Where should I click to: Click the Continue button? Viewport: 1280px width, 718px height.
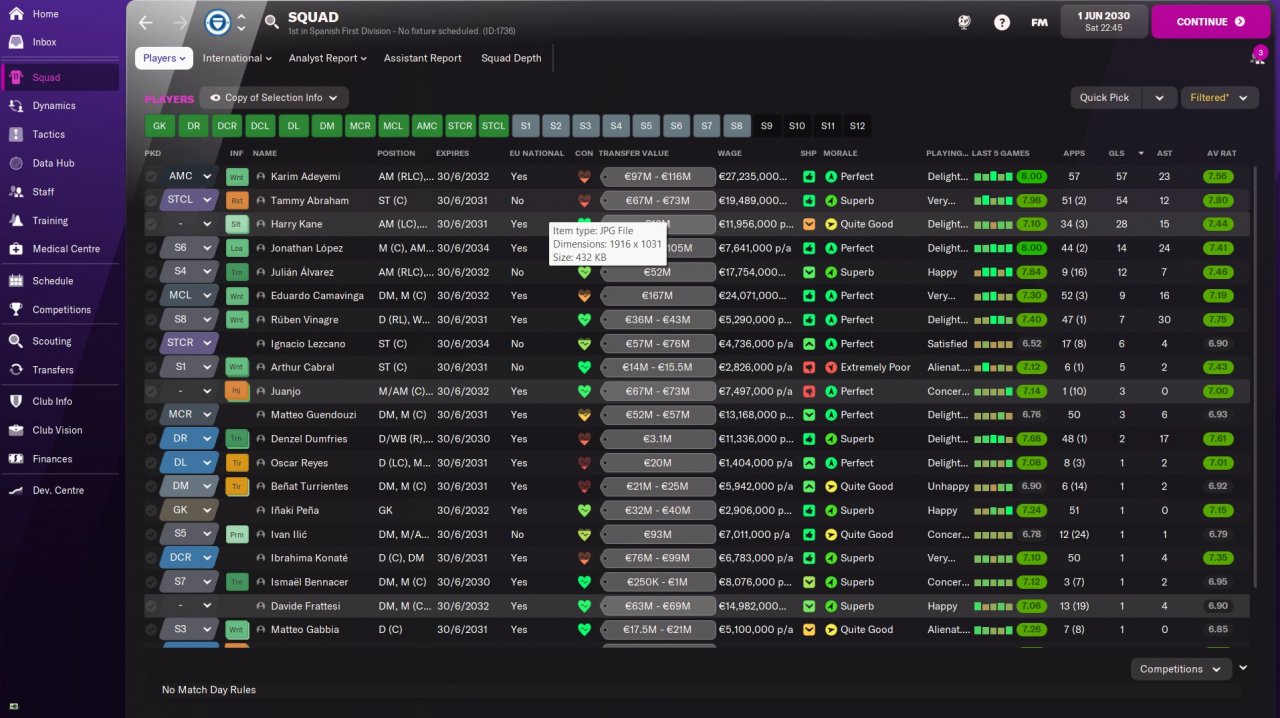(x=1210, y=22)
